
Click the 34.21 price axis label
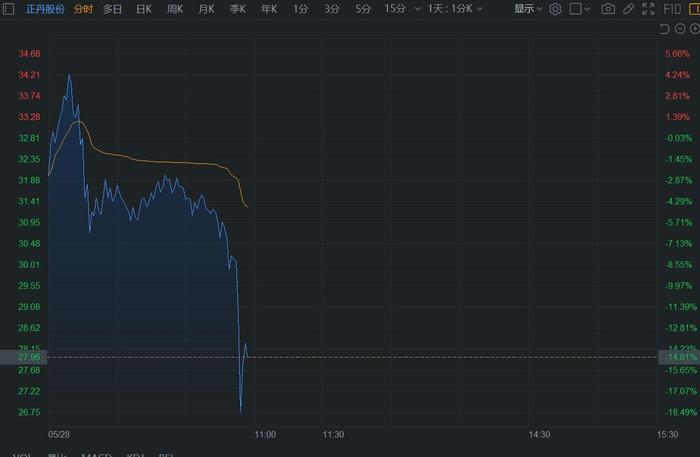29,75
